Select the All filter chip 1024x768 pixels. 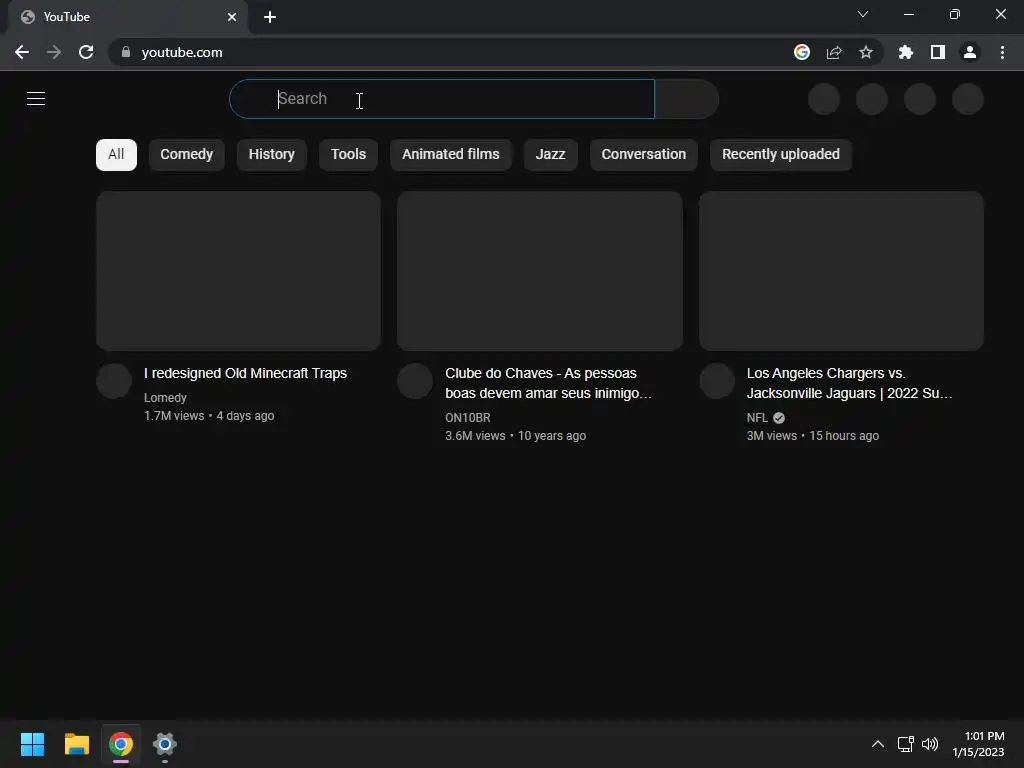pos(116,155)
